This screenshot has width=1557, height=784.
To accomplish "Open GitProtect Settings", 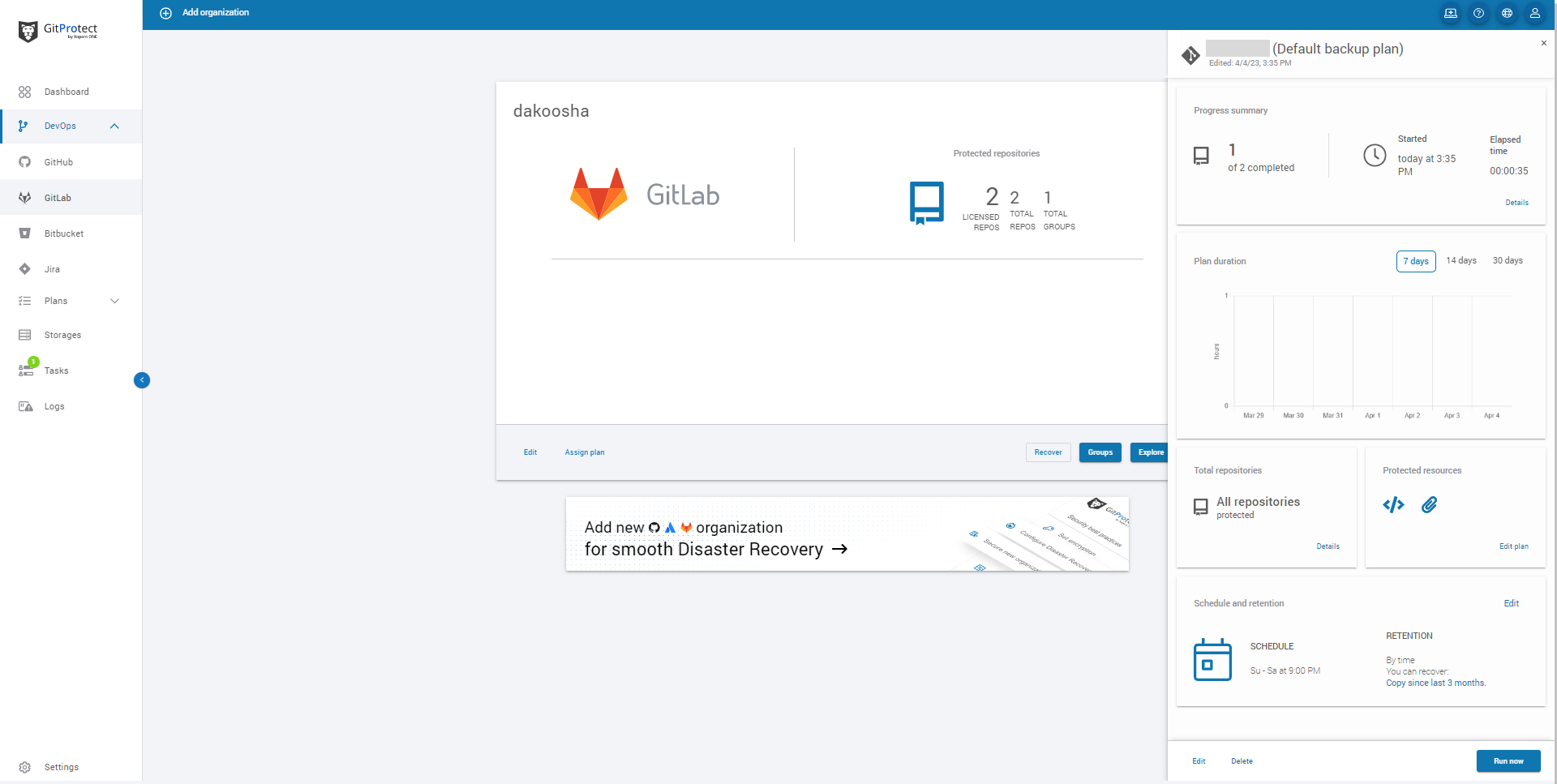I will click(x=61, y=766).
